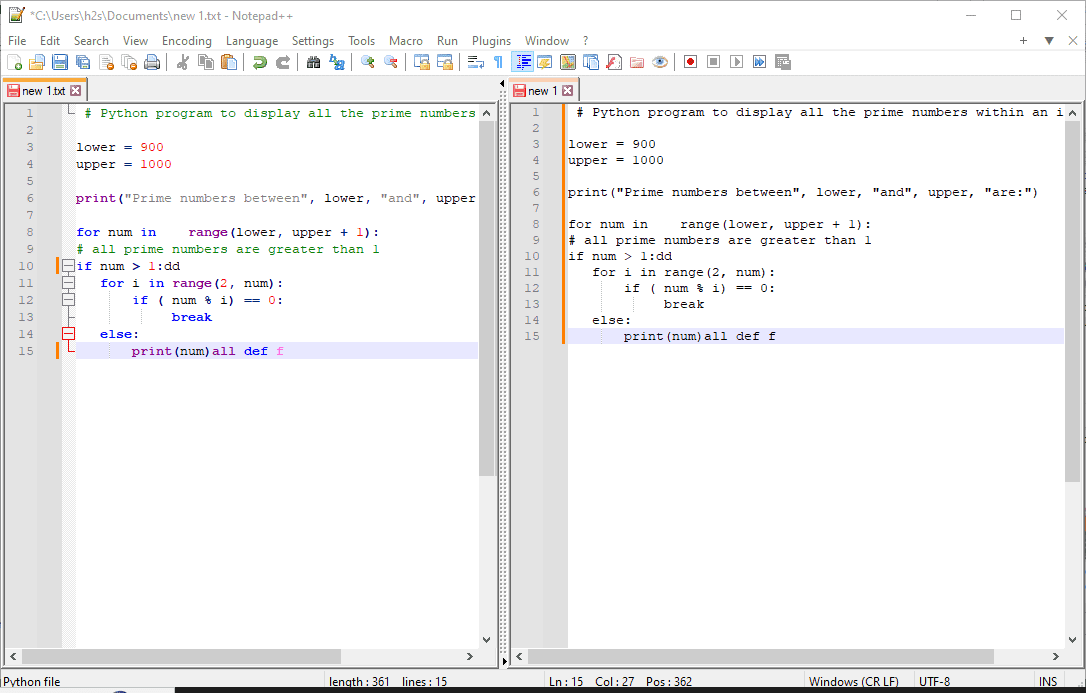Screen dimensions: 1086x693
Task: Click the Save All toolbar icon
Action: (x=83, y=62)
